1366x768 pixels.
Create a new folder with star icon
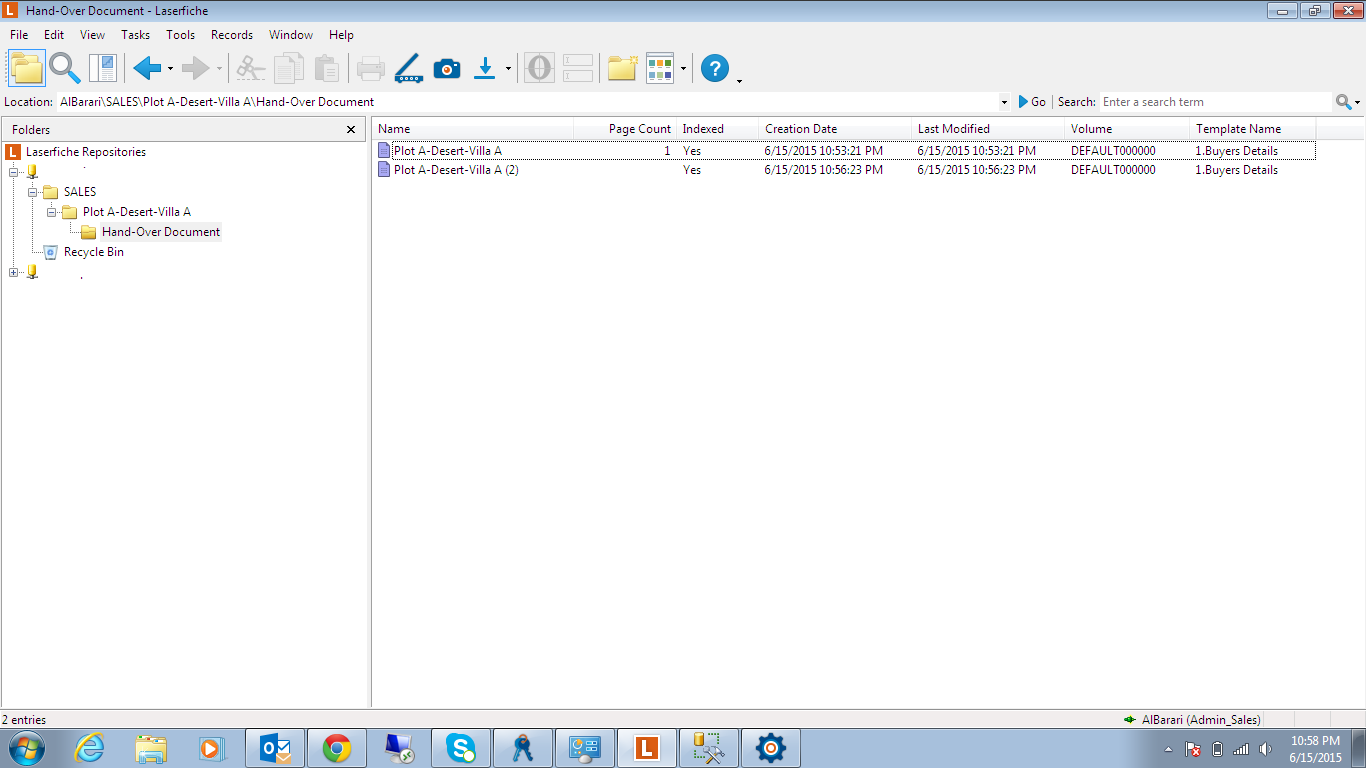click(x=622, y=68)
